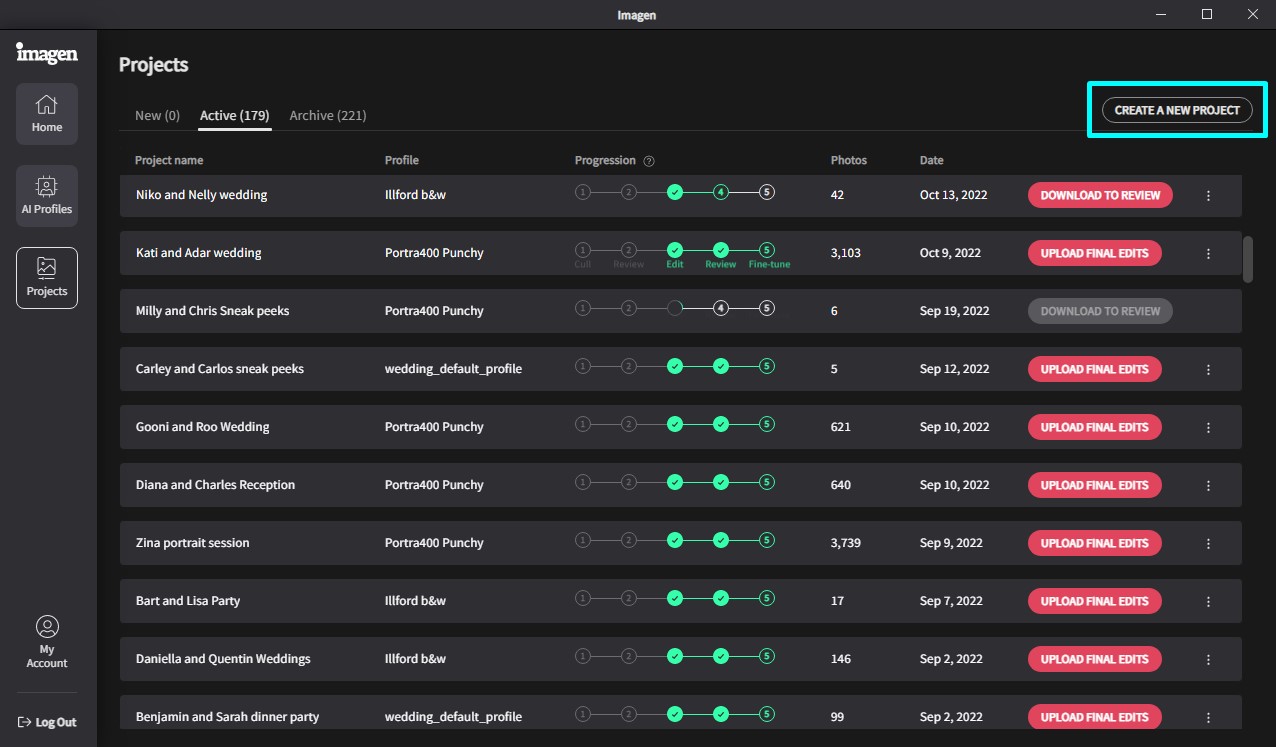Click the Progression column header
The height and width of the screenshot is (747, 1276).
[x=605, y=160]
